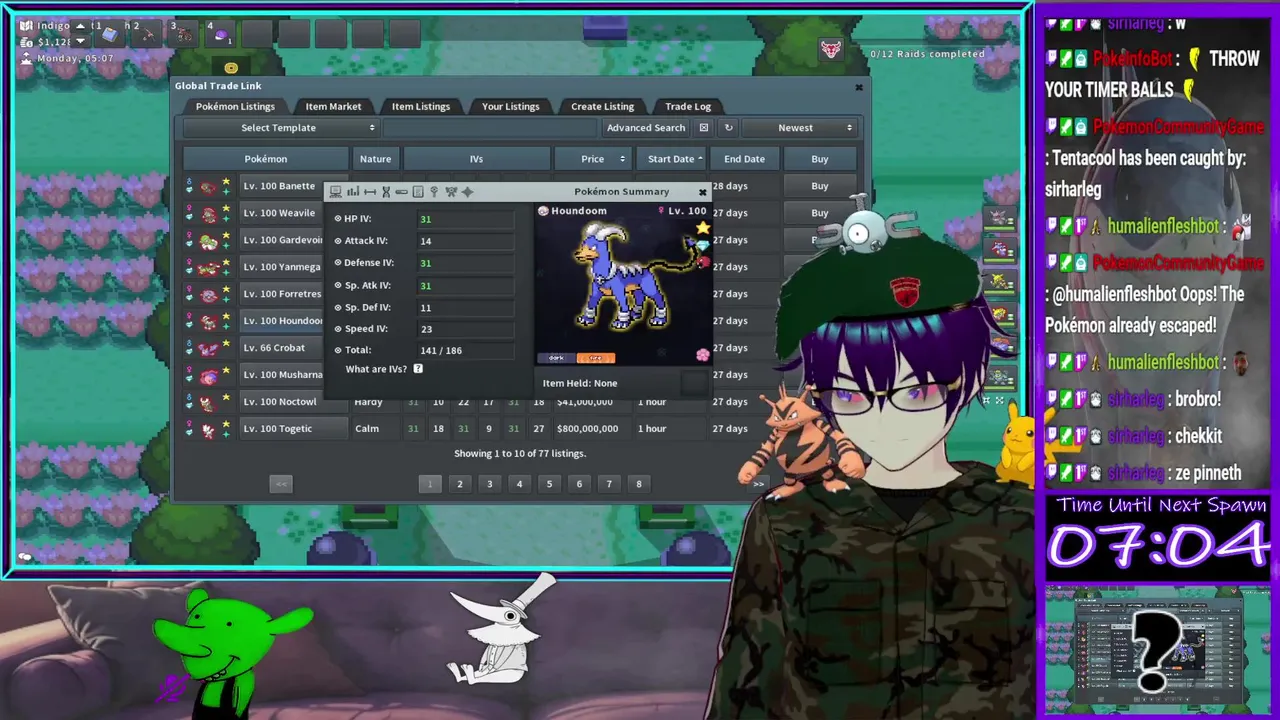Switch to the Item Market tab
1280x720 pixels.
(x=333, y=106)
